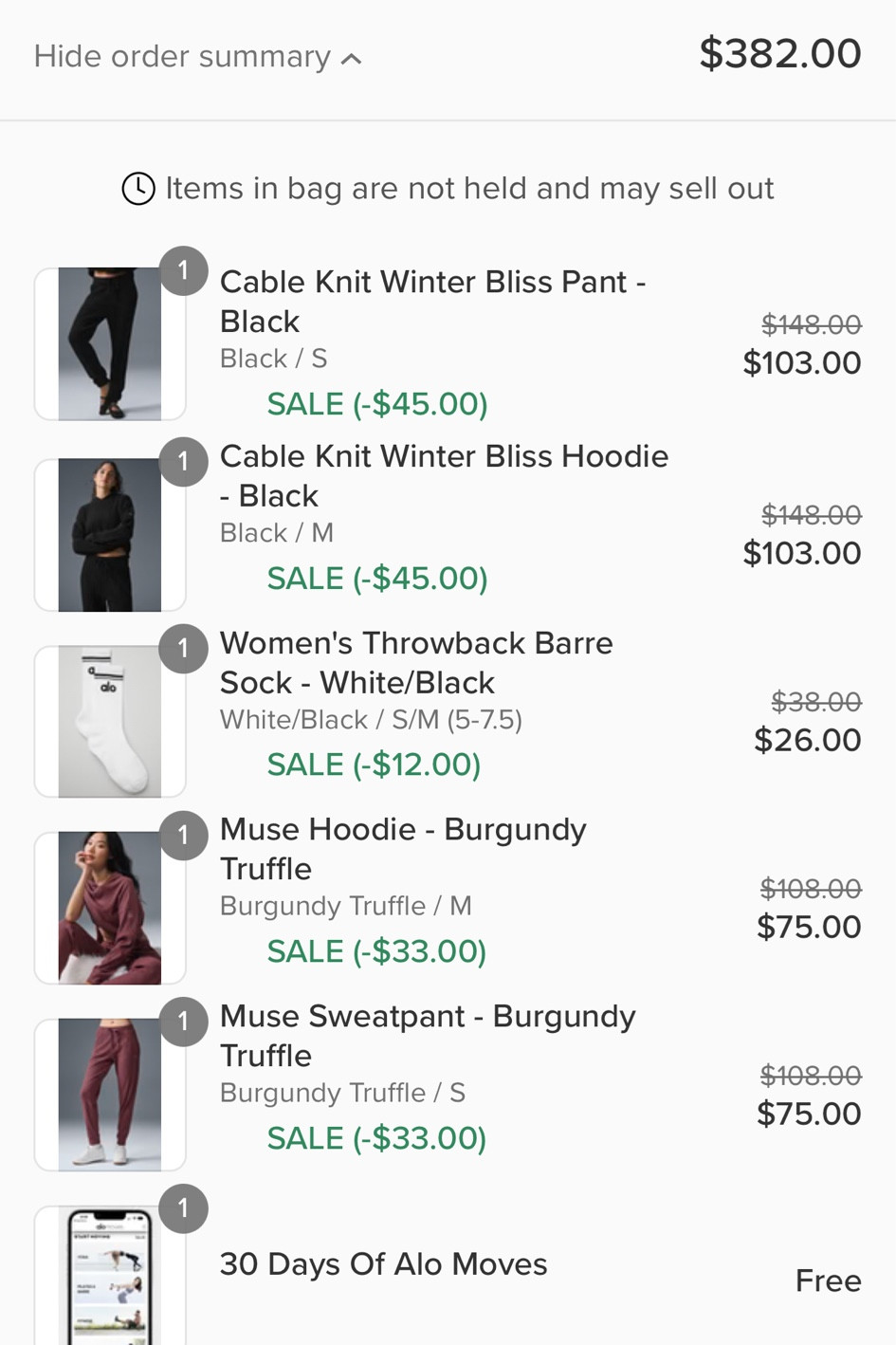Click the Muse Sweatpant product thumbnail
896x1345 pixels.
(x=109, y=1095)
